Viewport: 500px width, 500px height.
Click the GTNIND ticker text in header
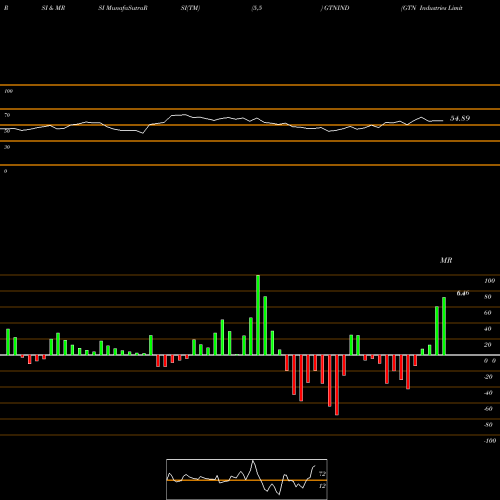pyautogui.click(x=337, y=8)
